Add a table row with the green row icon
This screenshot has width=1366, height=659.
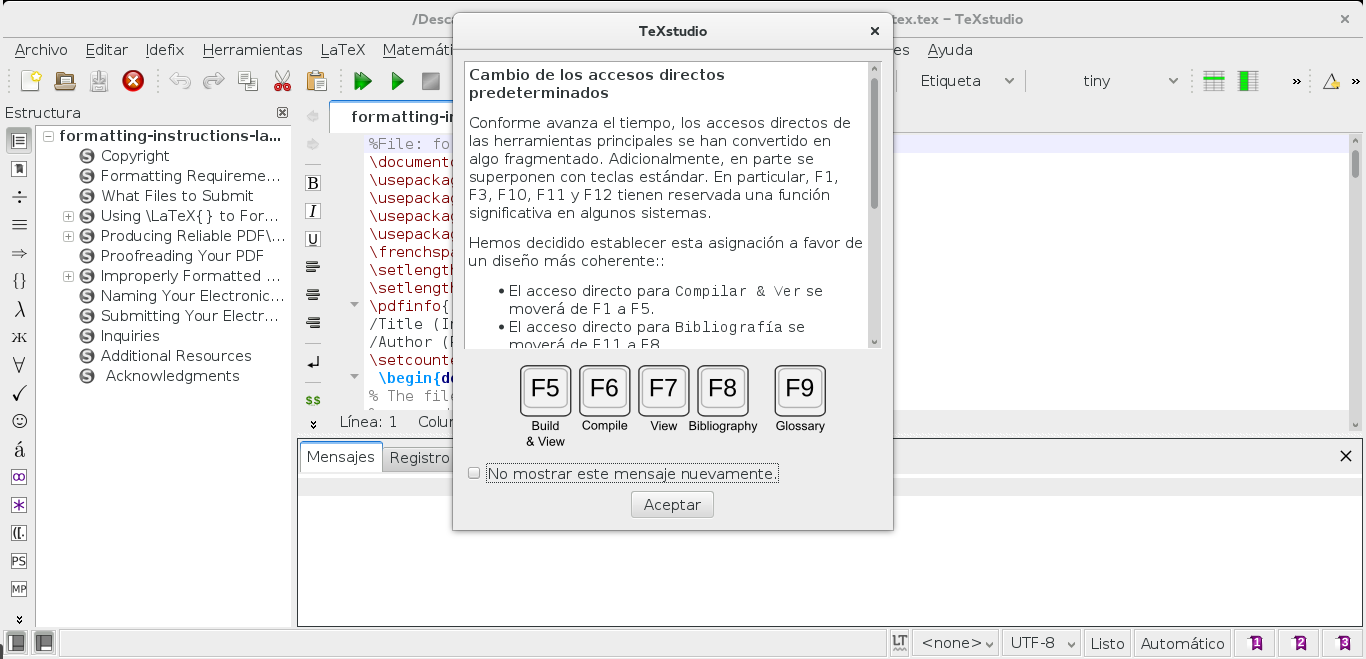tap(1214, 81)
